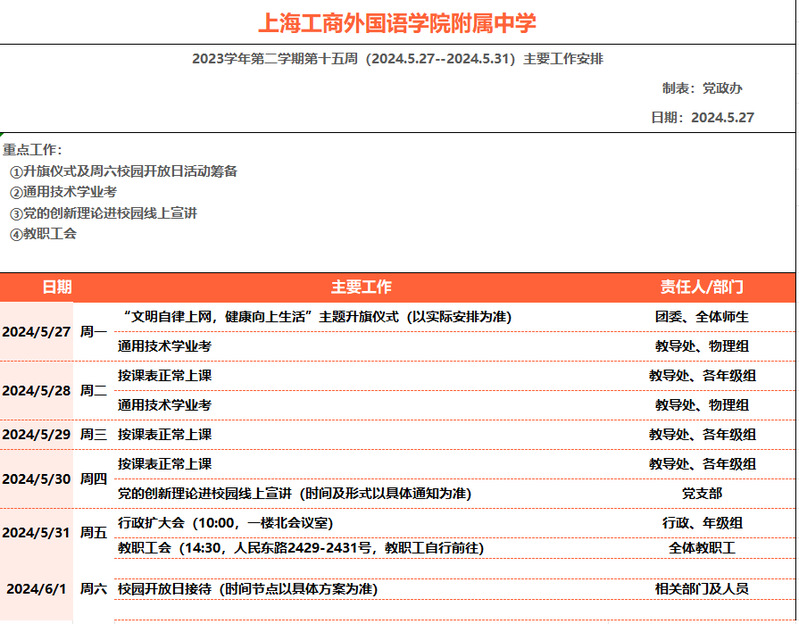Viewport: 799px width, 624px height.
Task: Select the 校园开放日接待 task cell
Action: pyautogui.click(x=248, y=589)
